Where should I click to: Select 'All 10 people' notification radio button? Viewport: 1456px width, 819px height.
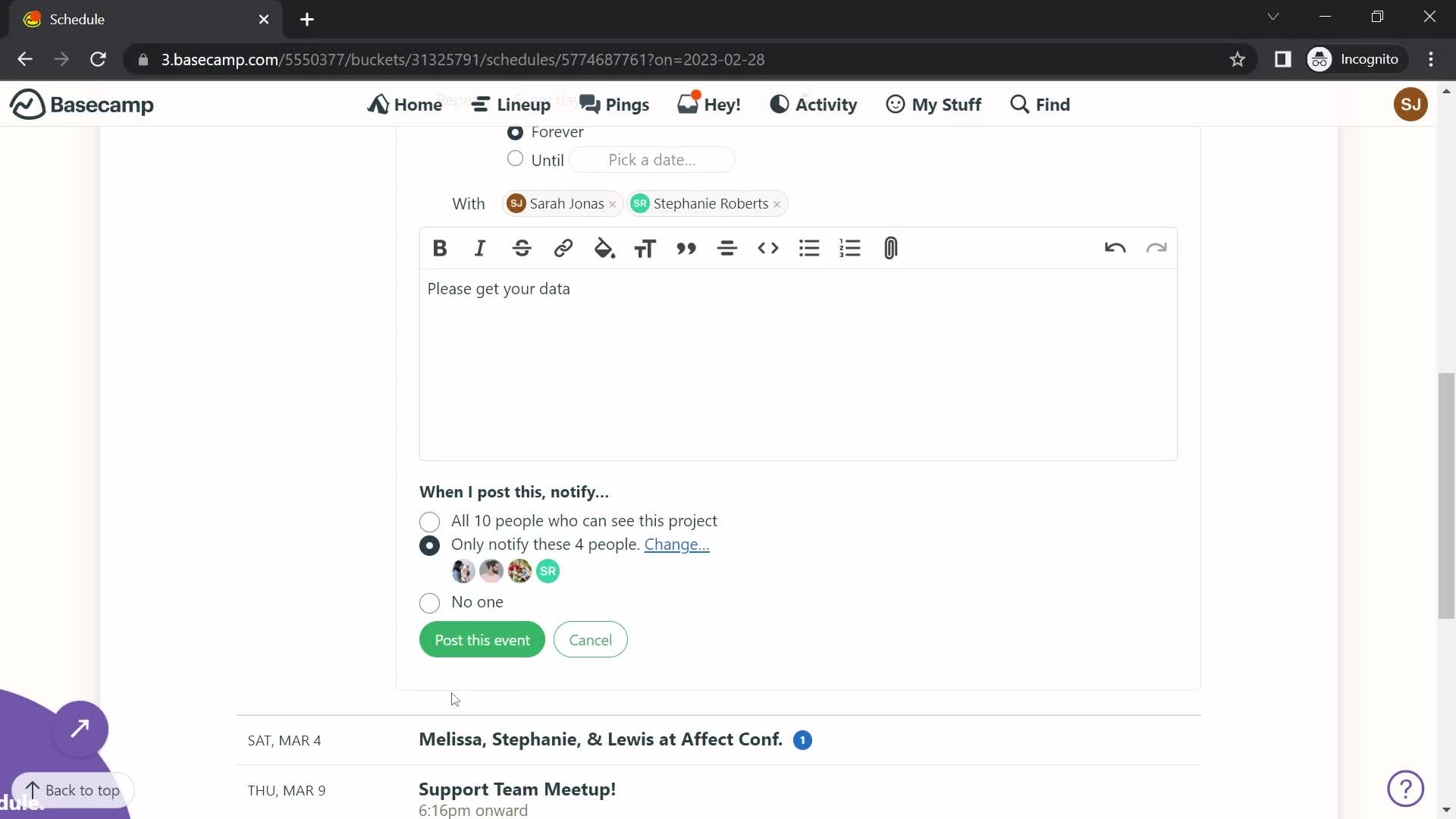click(429, 521)
